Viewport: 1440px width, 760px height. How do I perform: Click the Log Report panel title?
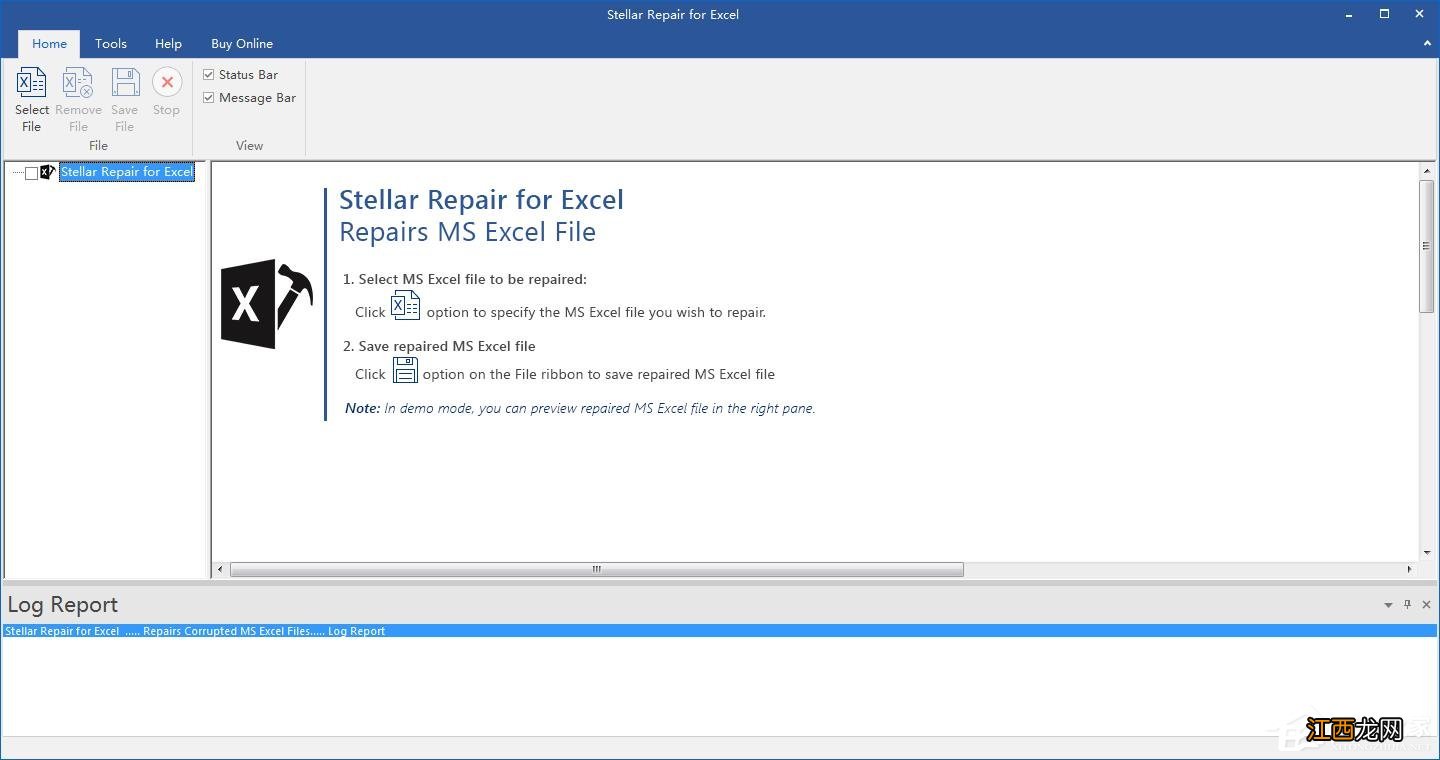[x=63, y=605]
